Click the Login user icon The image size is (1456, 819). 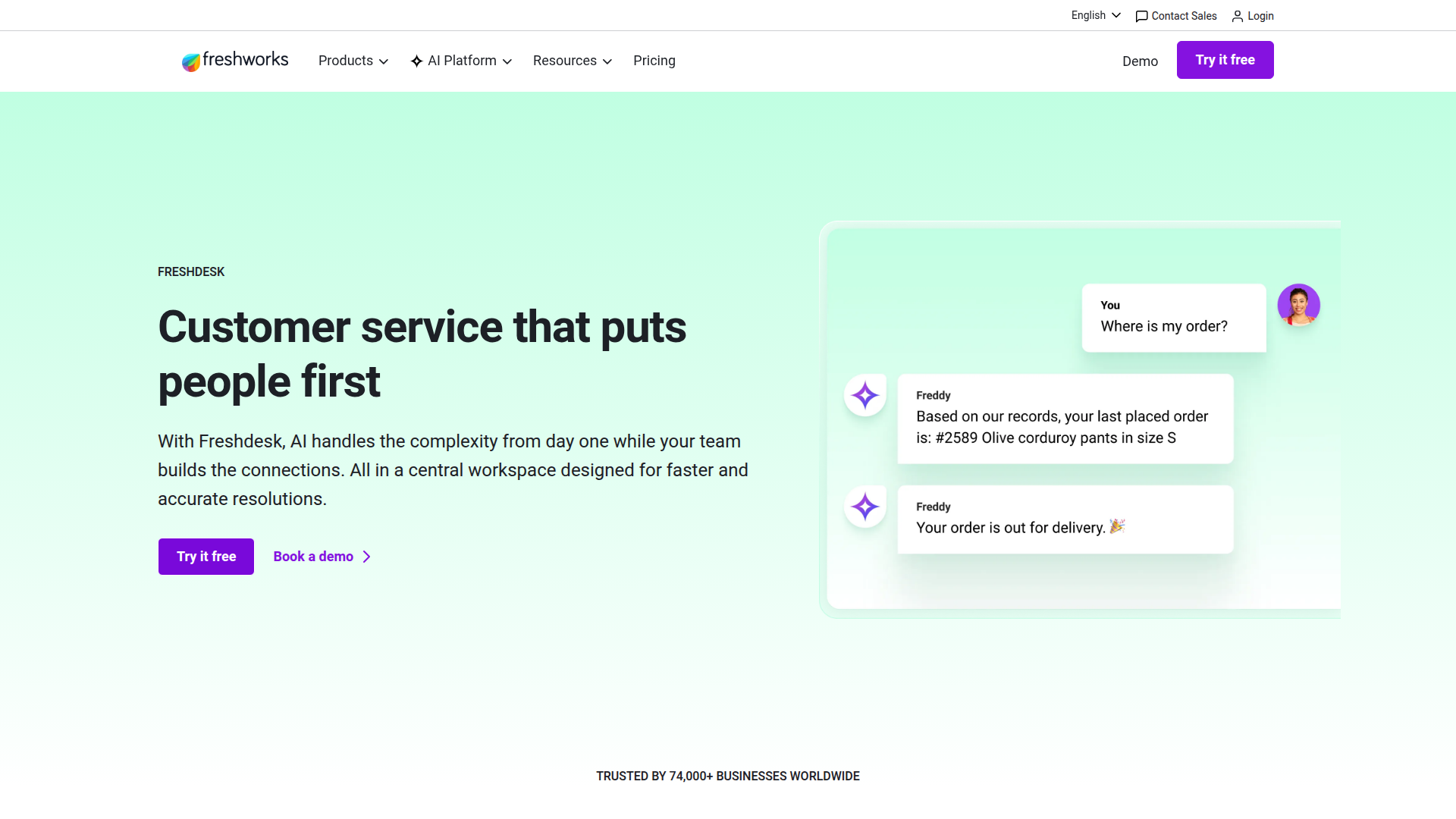[1238, 16]
